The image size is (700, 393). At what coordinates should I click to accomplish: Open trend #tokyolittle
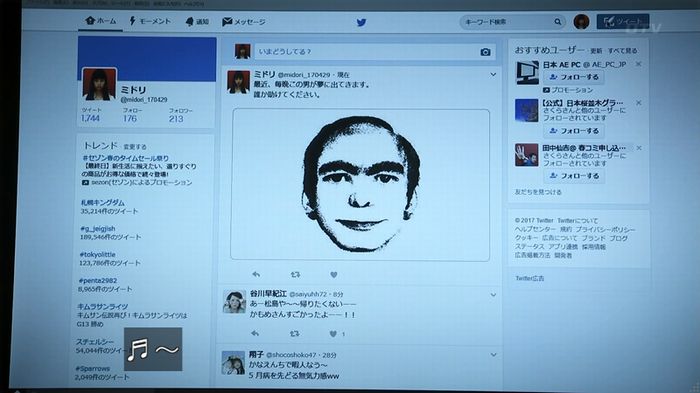point(97,255)
